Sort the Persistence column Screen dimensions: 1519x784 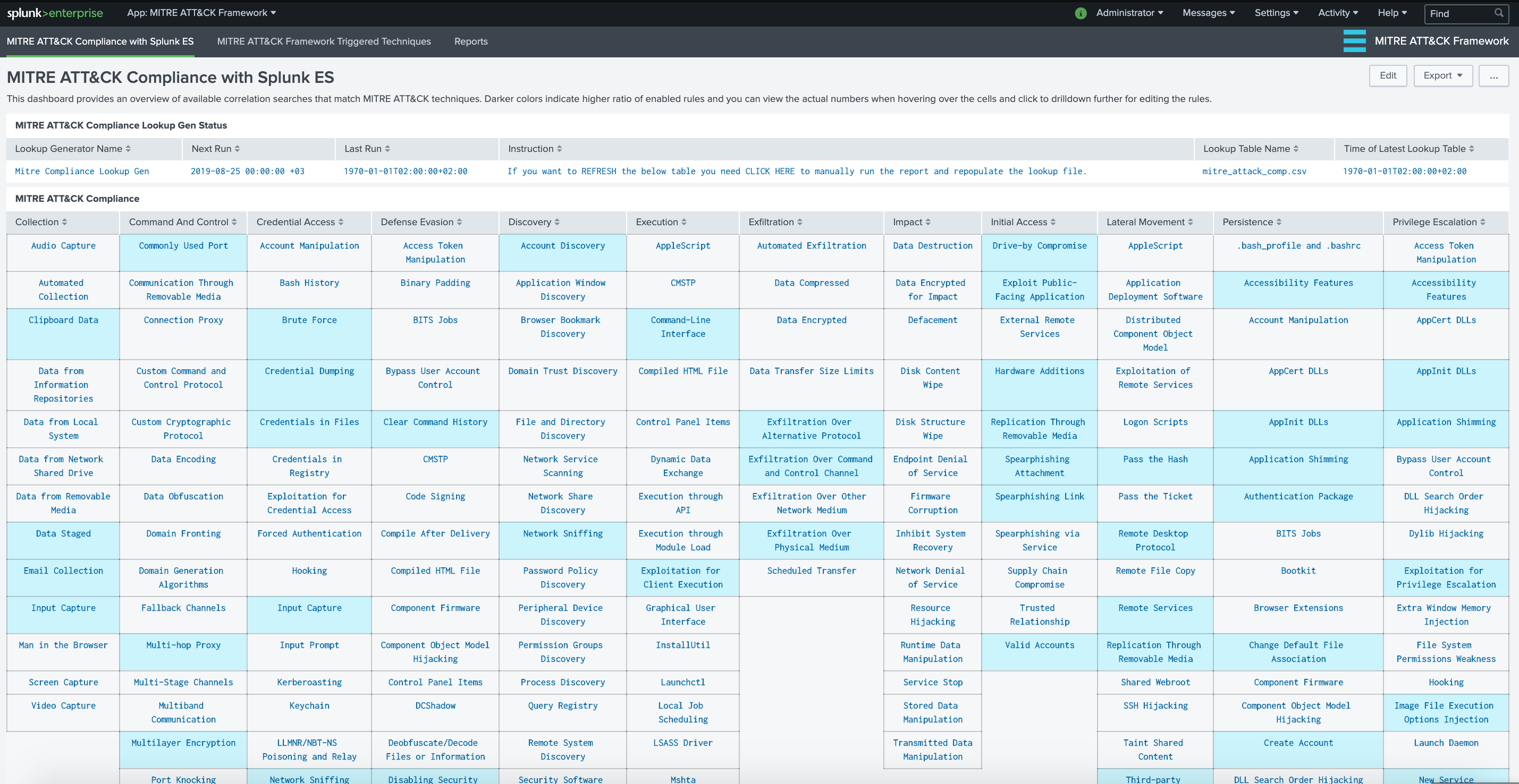pos(1252,221)
